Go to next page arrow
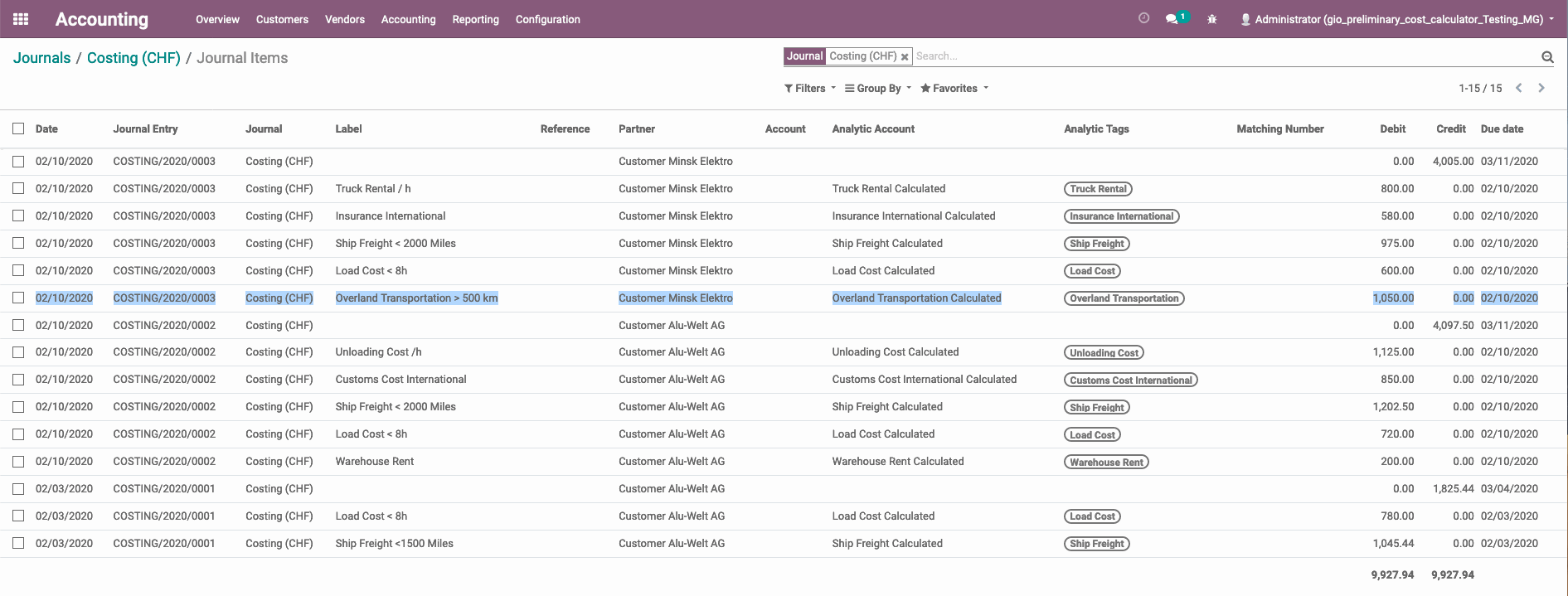 (1541, 88)
